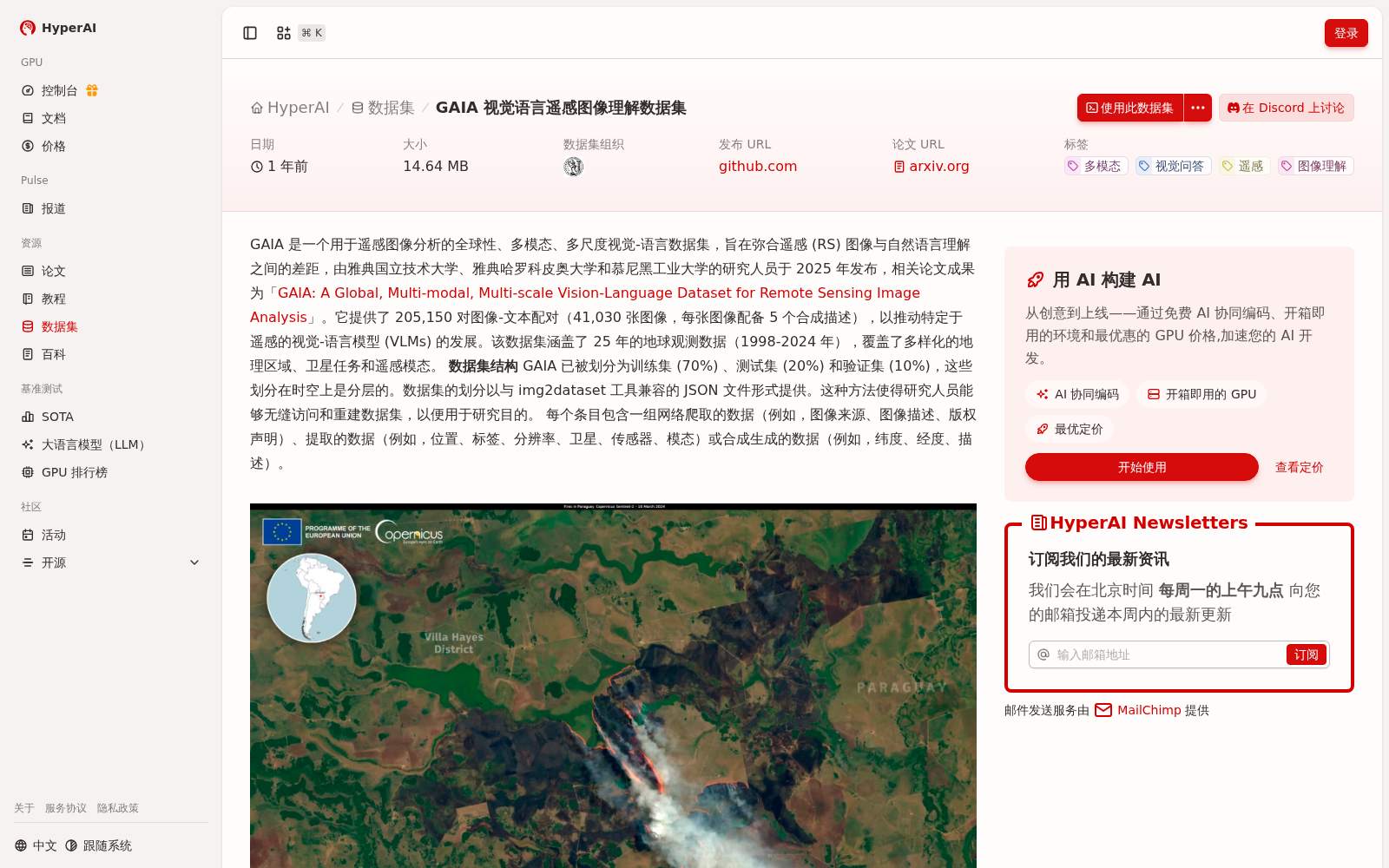Click 关于 footer link

(x=24, y=808)
